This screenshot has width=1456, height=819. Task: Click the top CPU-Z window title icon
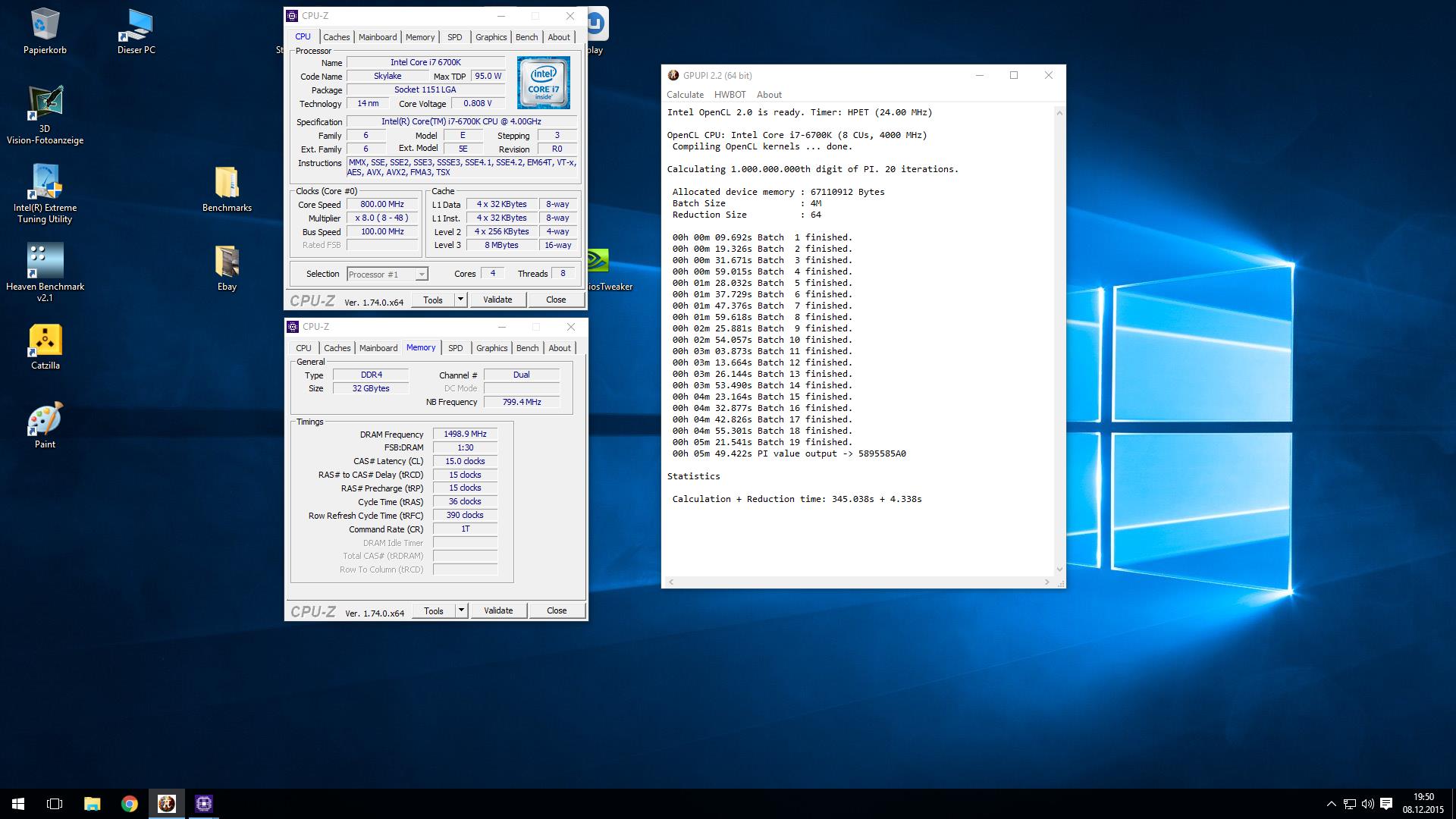tap(292, 16)
